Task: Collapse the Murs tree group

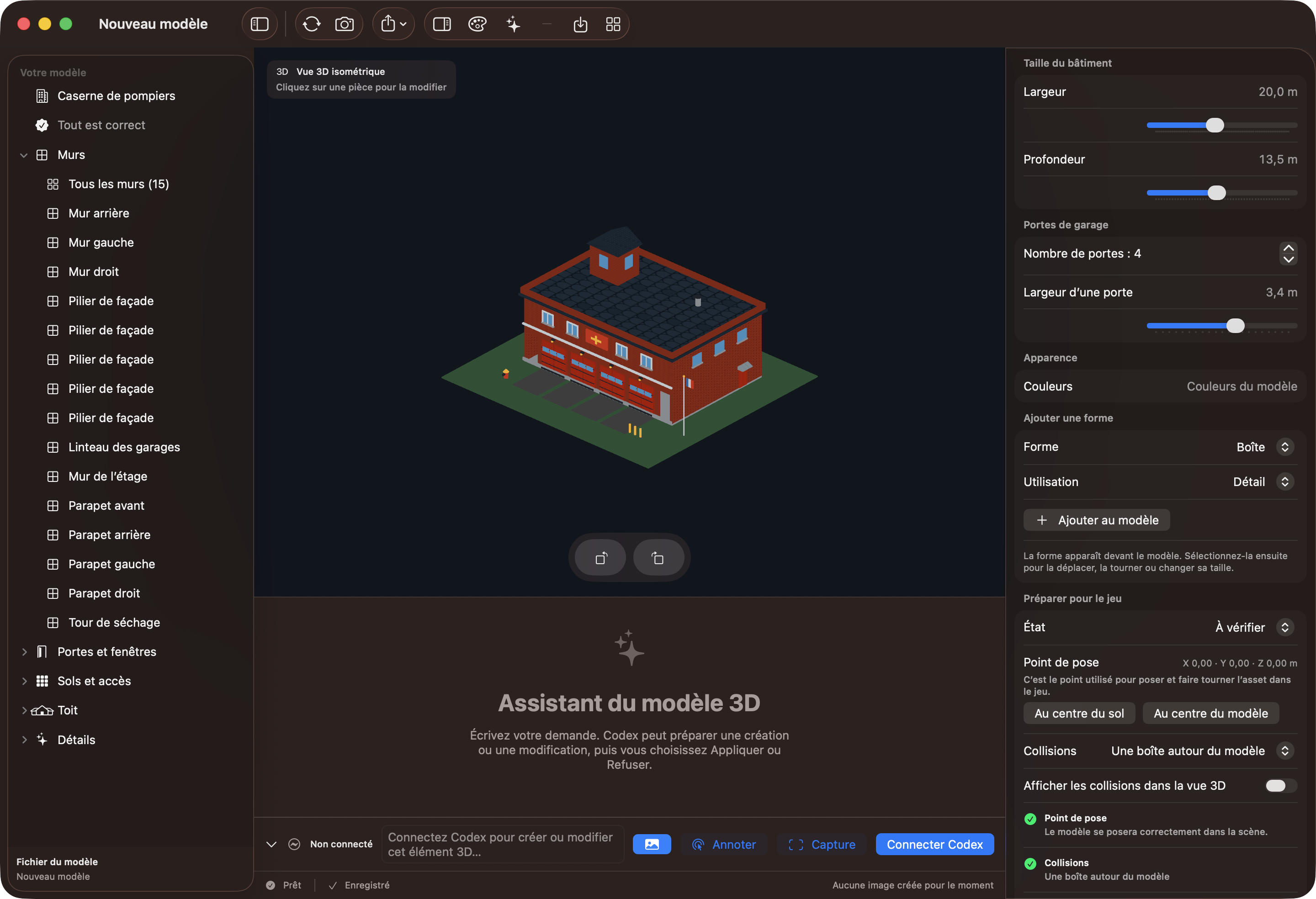Action: click(24, 154)
